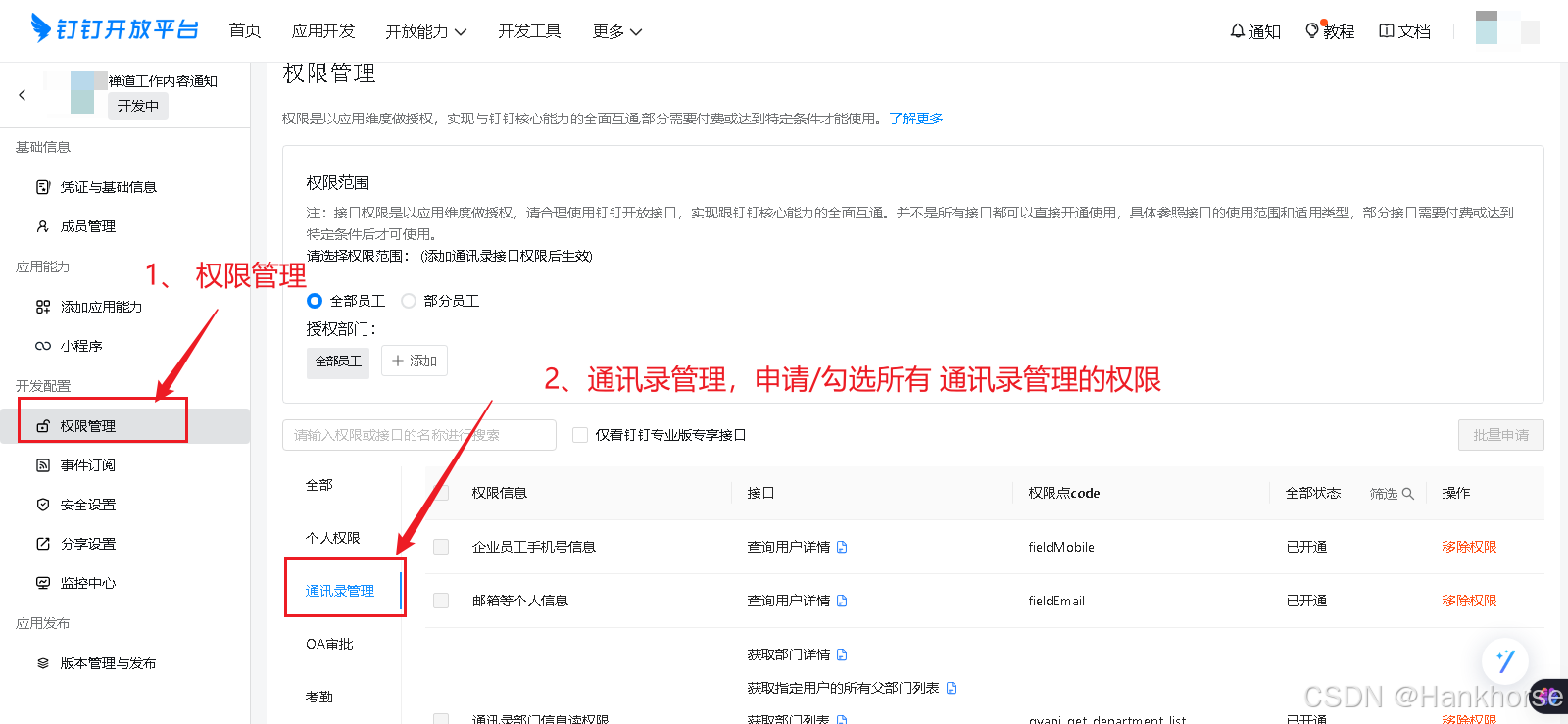The width and height of the screenshot is (1568, 724).
Task: Click the 开发中 status badge
Action: click(x=138, y=106)
